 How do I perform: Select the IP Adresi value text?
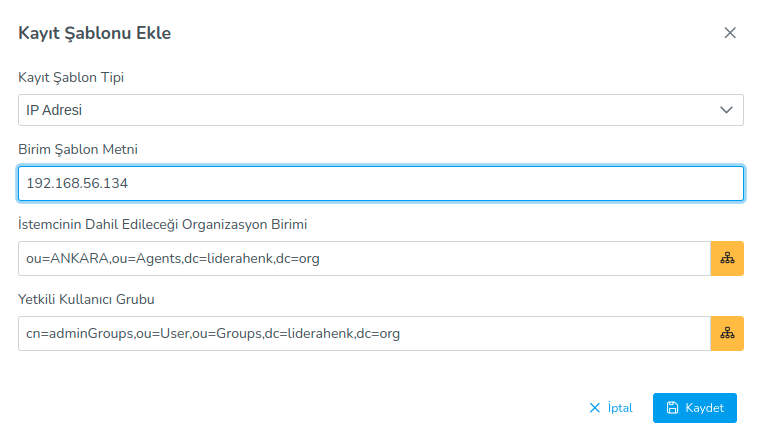click(54, 110)
